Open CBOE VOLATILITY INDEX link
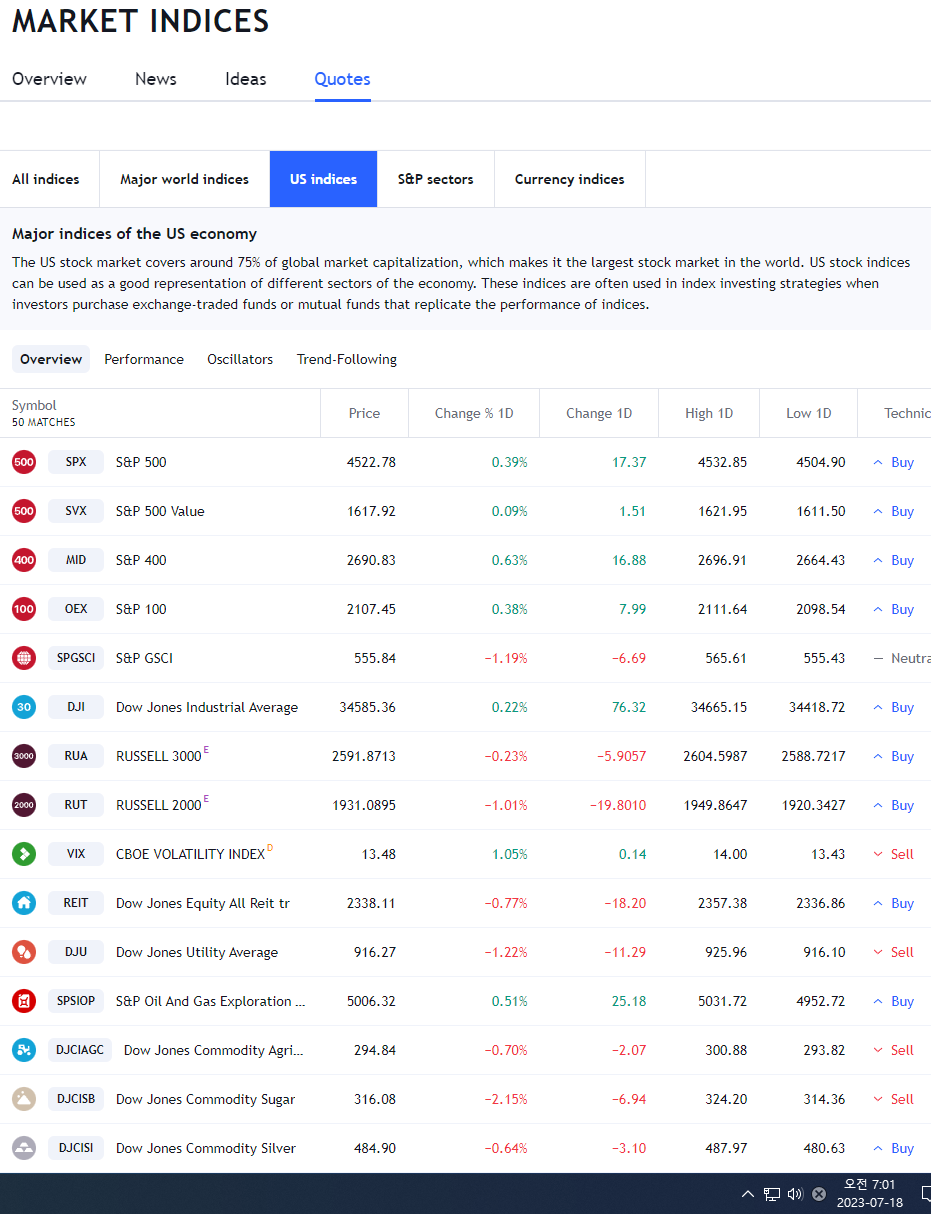The width and height of the screenshot is (931, 1214). click(x=190, y=854)
